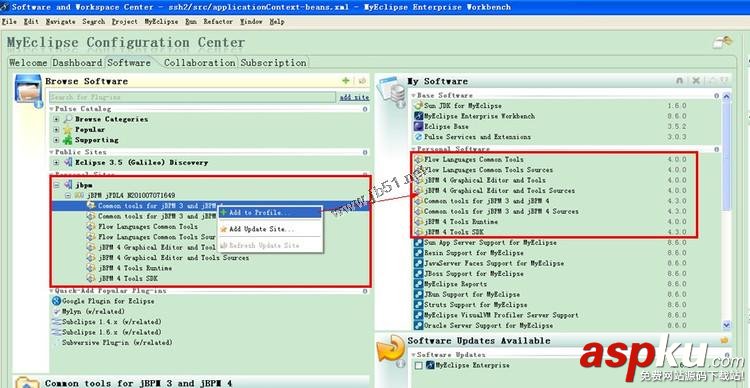This screenshot has height=388, width=750.
Task: Select Mylyn (w/related) quick-add entry
Action: point(93,311)
